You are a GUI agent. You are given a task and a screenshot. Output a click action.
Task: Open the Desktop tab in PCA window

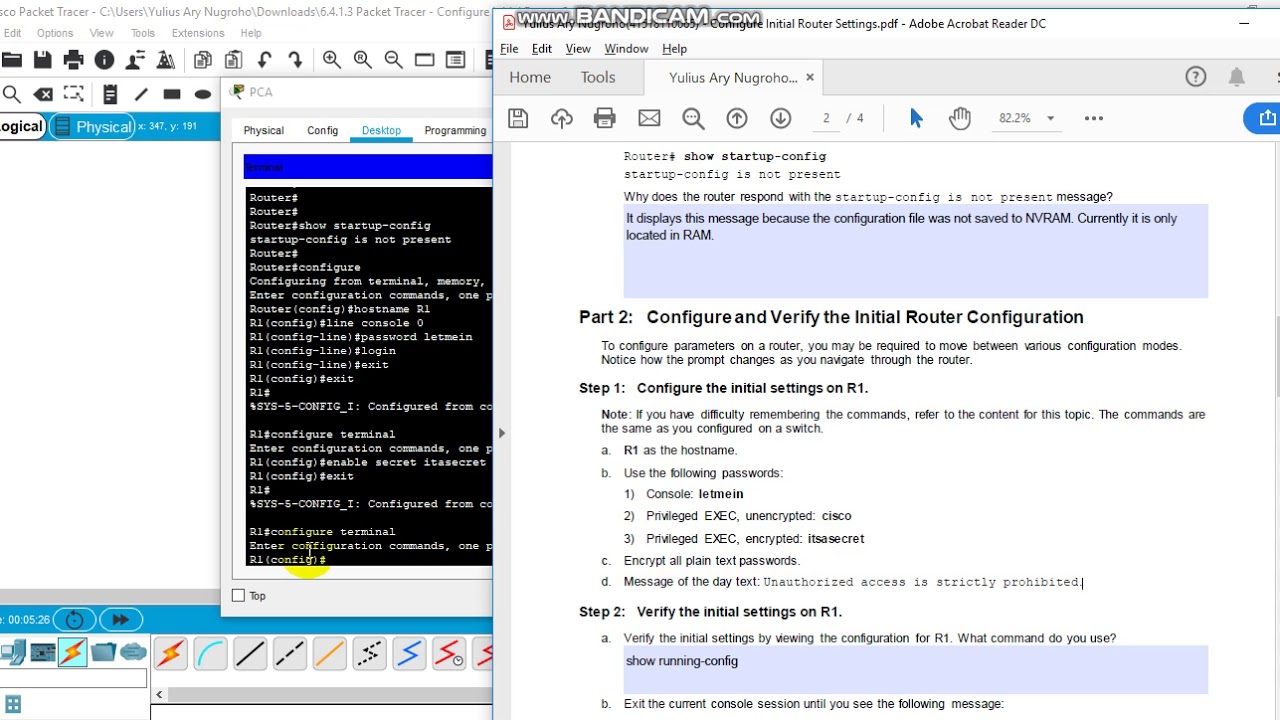(381, 130)
